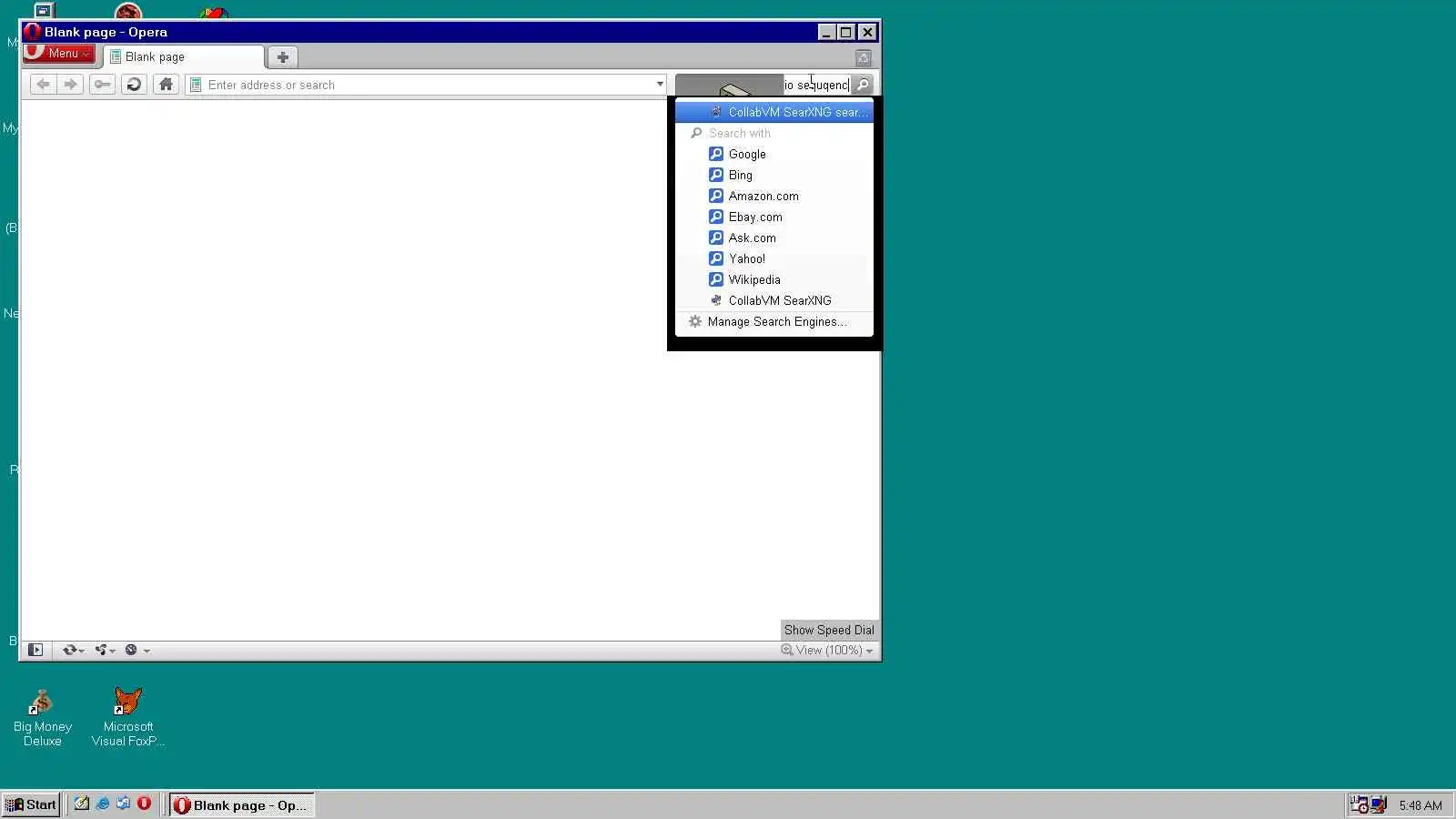This screenshot has width=1456, height=819.
Task: Focus the Enter address or search field
Action: (426, 85)
